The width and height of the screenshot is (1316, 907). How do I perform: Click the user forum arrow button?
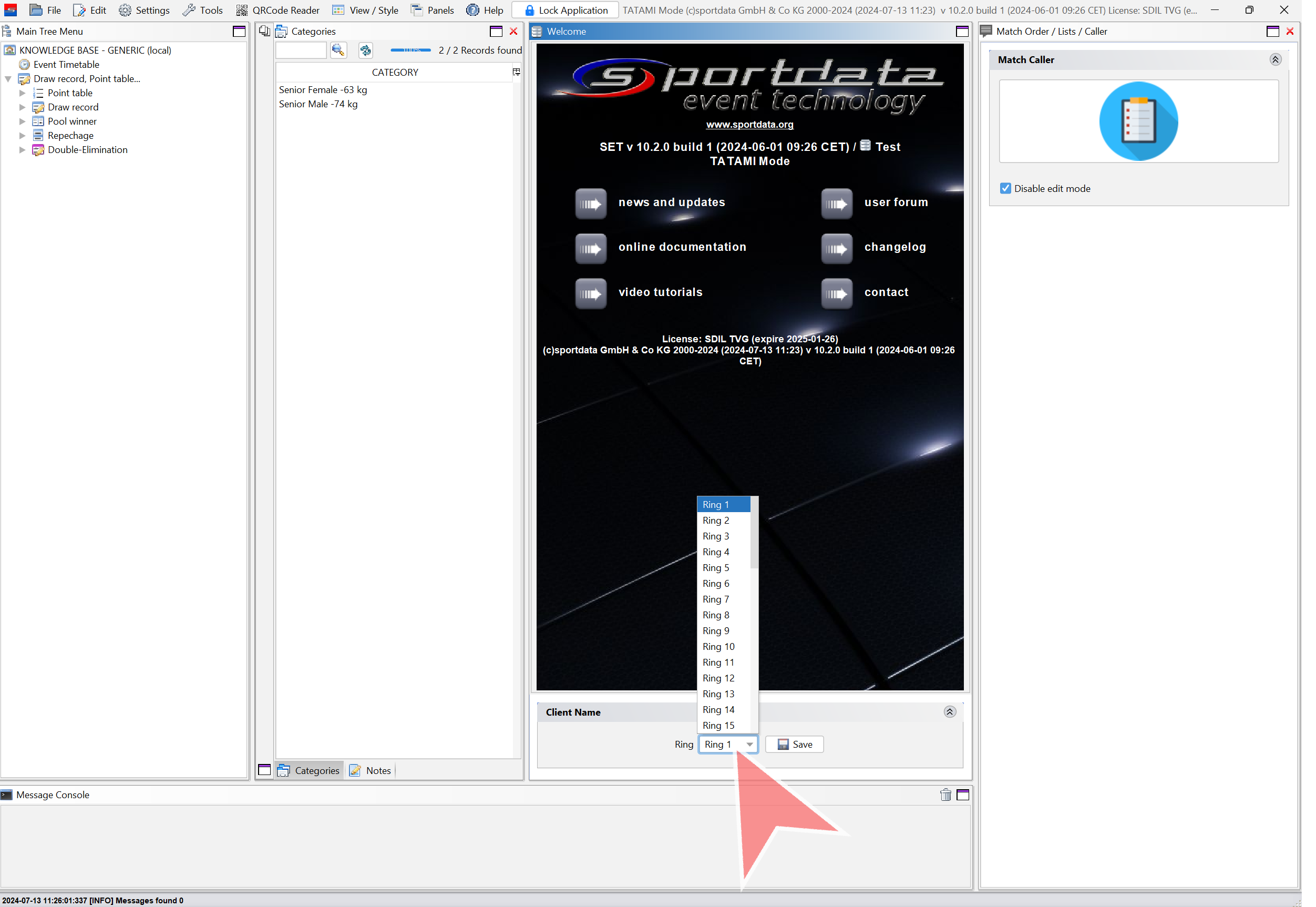[x=837, y=203]
